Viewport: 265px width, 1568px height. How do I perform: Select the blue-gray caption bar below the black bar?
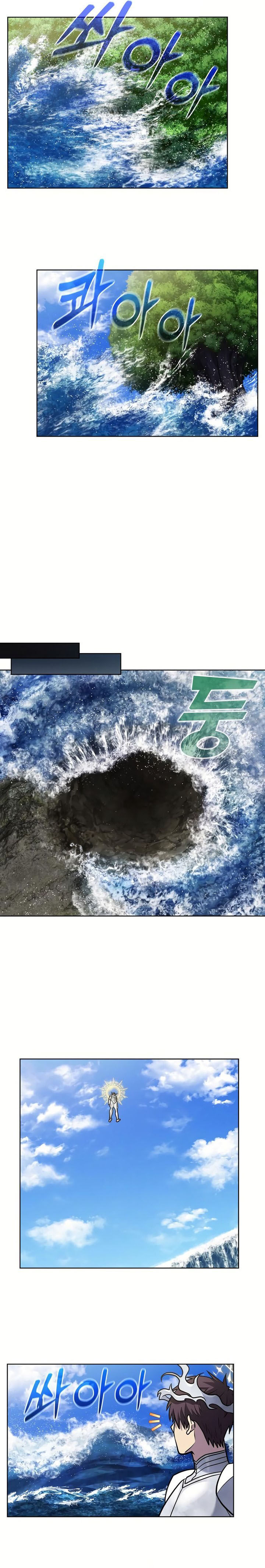[67, 664]
